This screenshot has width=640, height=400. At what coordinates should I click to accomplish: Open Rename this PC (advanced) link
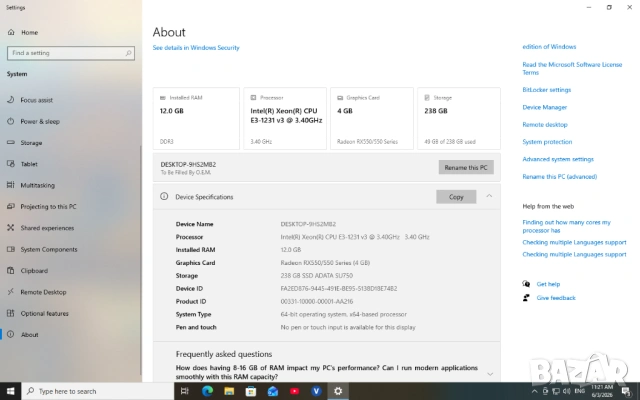coord(560,176)
